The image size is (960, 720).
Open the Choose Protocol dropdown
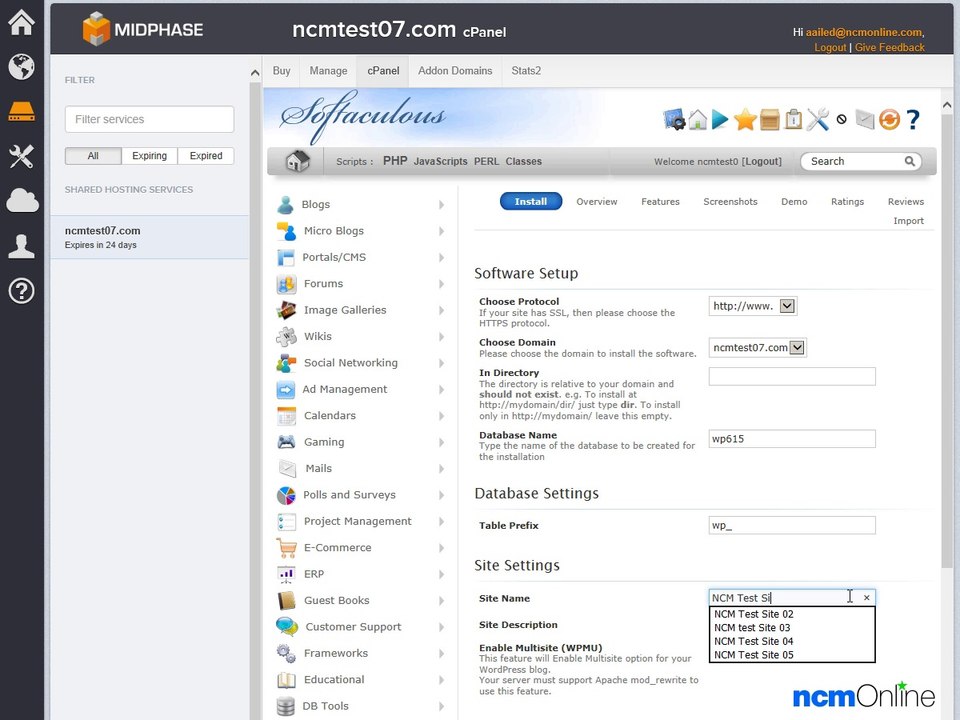coord(752,306)
